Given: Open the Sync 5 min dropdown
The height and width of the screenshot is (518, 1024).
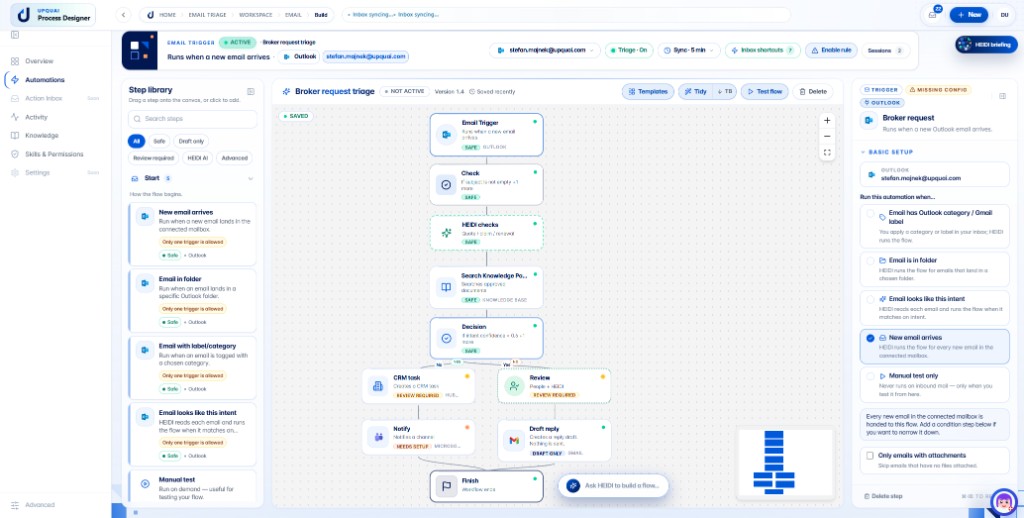Looking at the screenshot, I should point(689,50).
